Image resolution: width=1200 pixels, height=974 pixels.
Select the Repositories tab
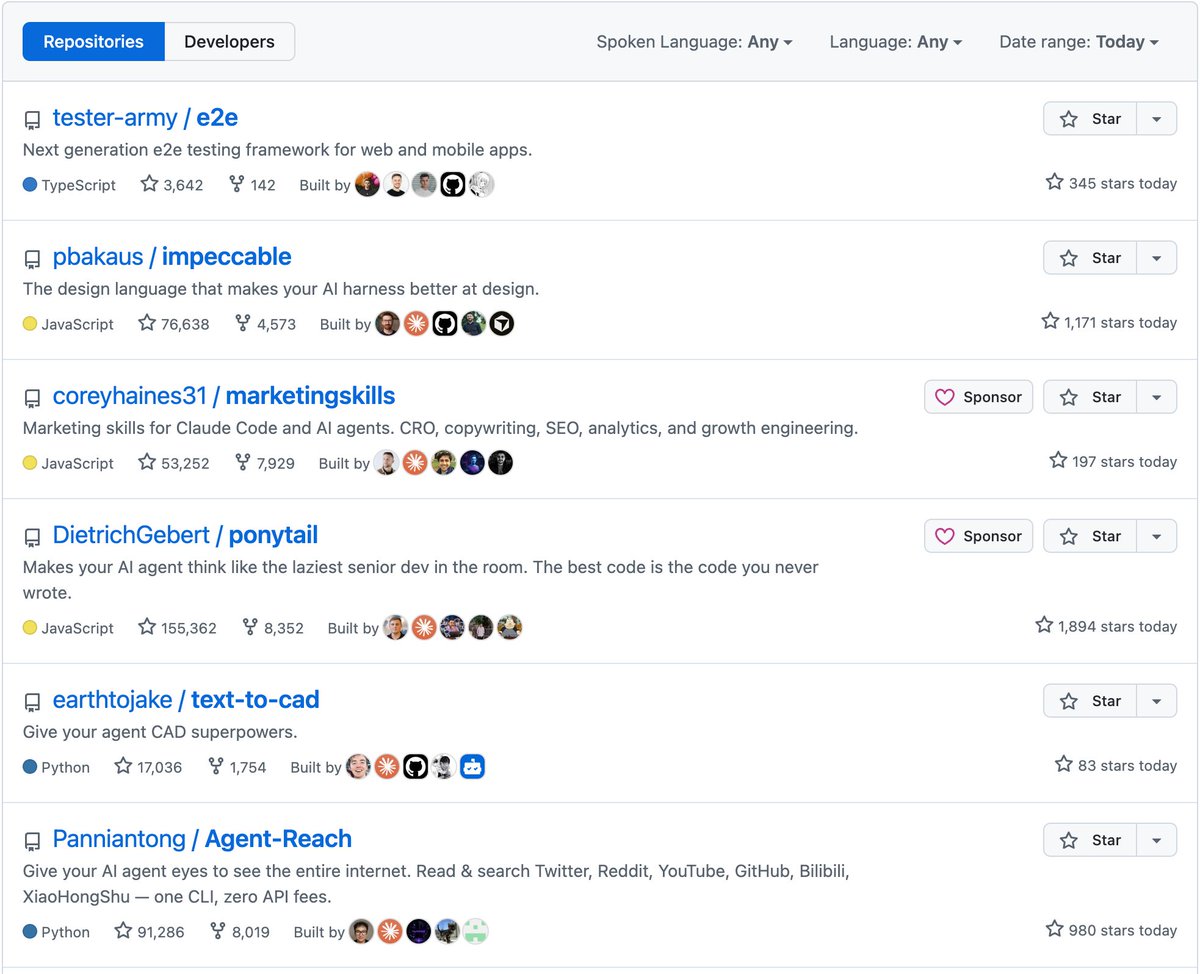click(94, 42)
